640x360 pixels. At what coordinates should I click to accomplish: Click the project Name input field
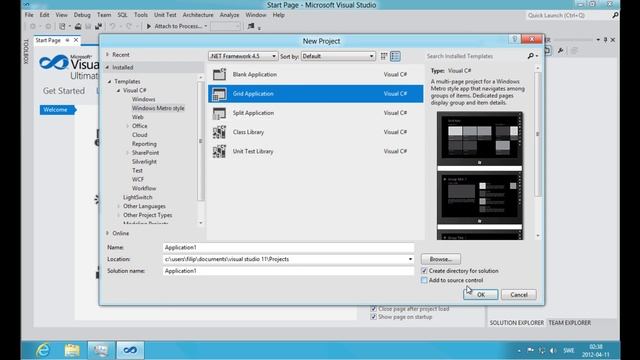pyautogui.click(x=288, y=247)
